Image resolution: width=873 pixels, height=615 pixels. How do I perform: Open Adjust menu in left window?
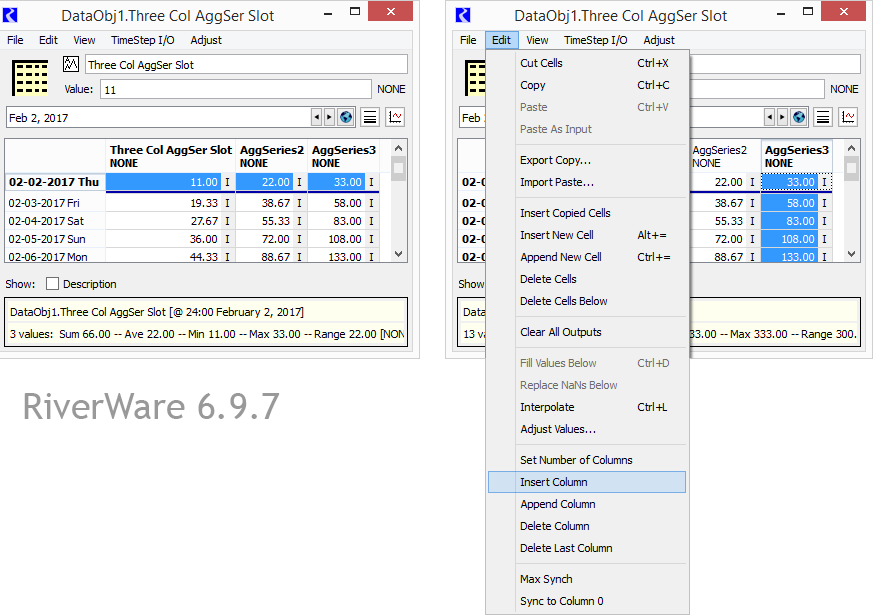point(206,40)
